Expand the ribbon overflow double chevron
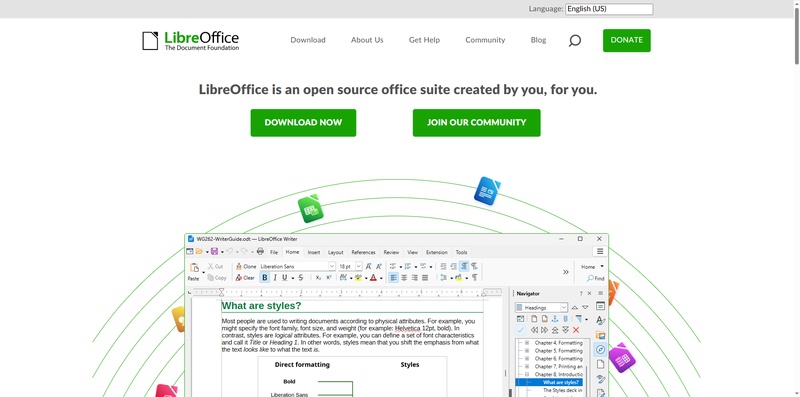 (x=566, y=272)
